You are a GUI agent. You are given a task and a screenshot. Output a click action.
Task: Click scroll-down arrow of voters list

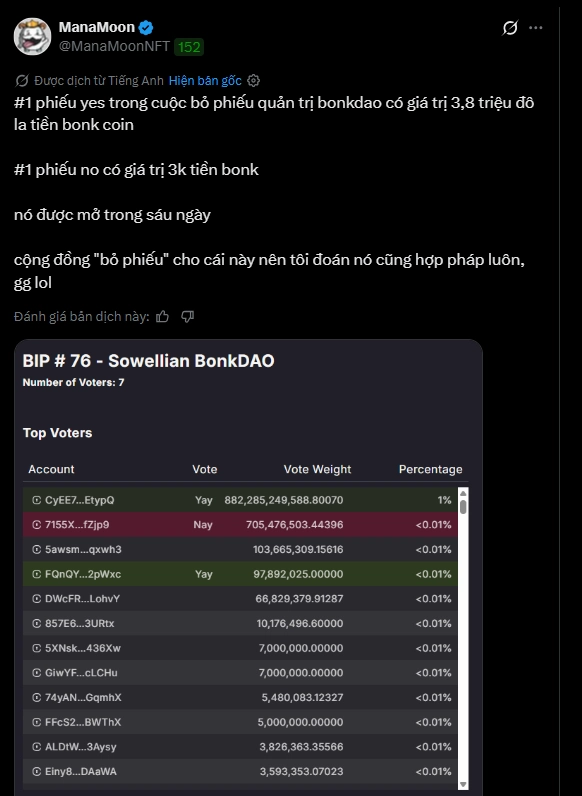463,784
